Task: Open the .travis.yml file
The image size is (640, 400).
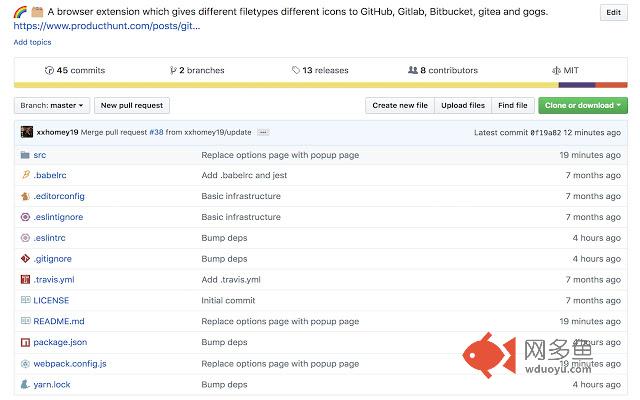Action: (54, 280)
